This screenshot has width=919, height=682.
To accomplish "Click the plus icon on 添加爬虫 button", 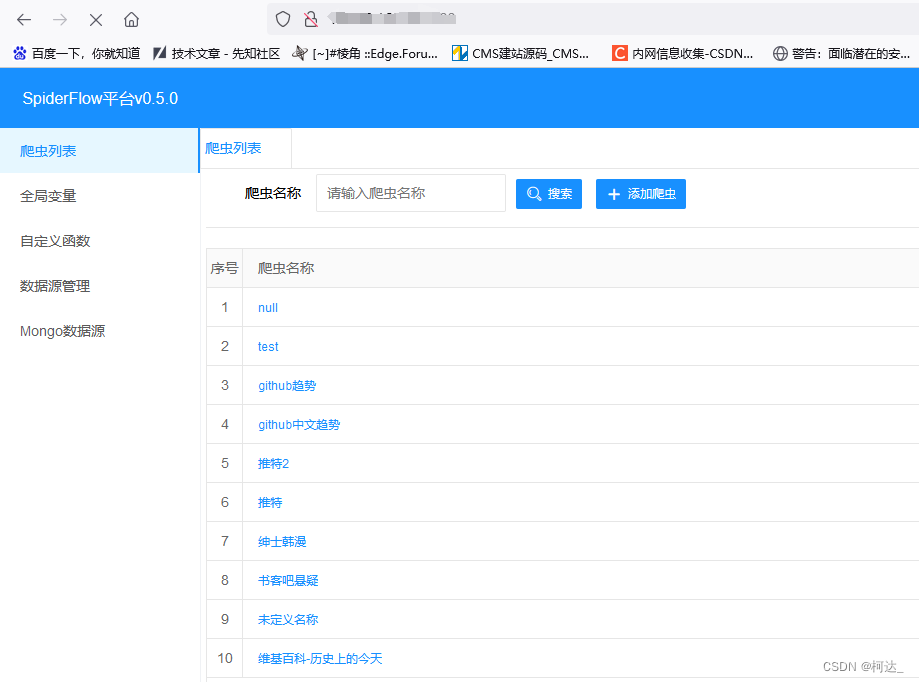I will pyautogui.click(x=612, y=193).
